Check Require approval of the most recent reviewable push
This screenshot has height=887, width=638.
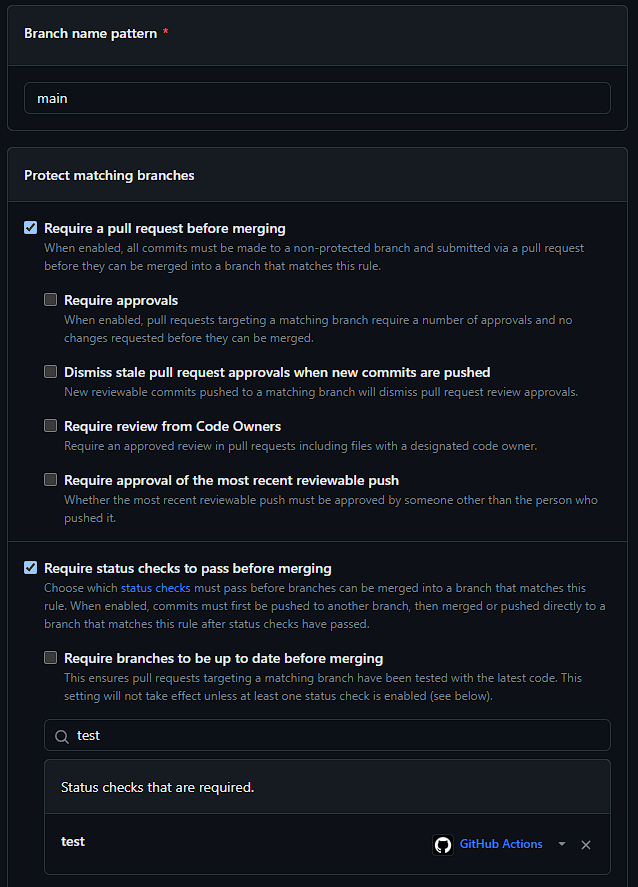pyautogui.click(x=50, y=480)
